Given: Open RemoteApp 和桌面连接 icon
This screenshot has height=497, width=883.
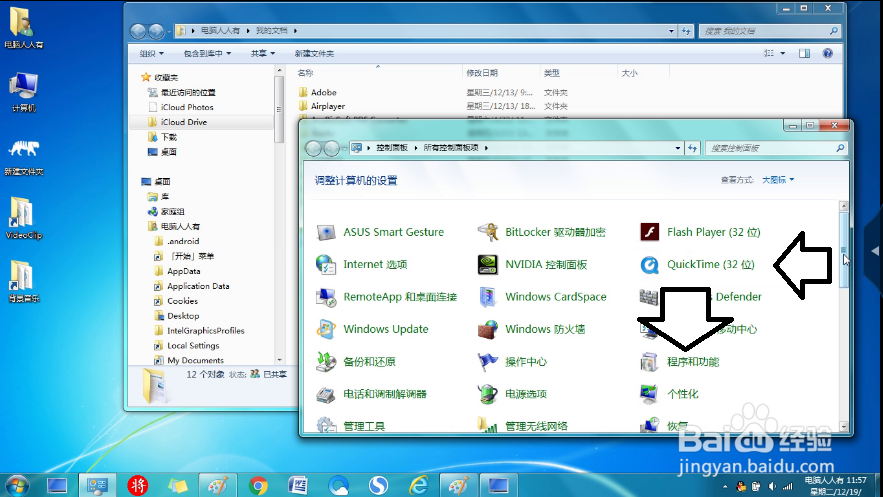Looking at the screenshot, I should 326,297.
